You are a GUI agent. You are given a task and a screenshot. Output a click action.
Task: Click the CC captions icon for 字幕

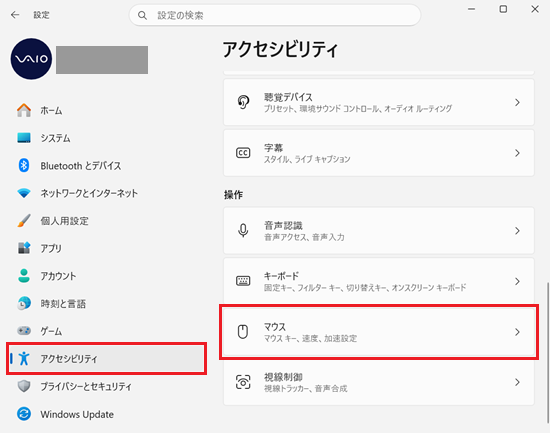(243, 153)
